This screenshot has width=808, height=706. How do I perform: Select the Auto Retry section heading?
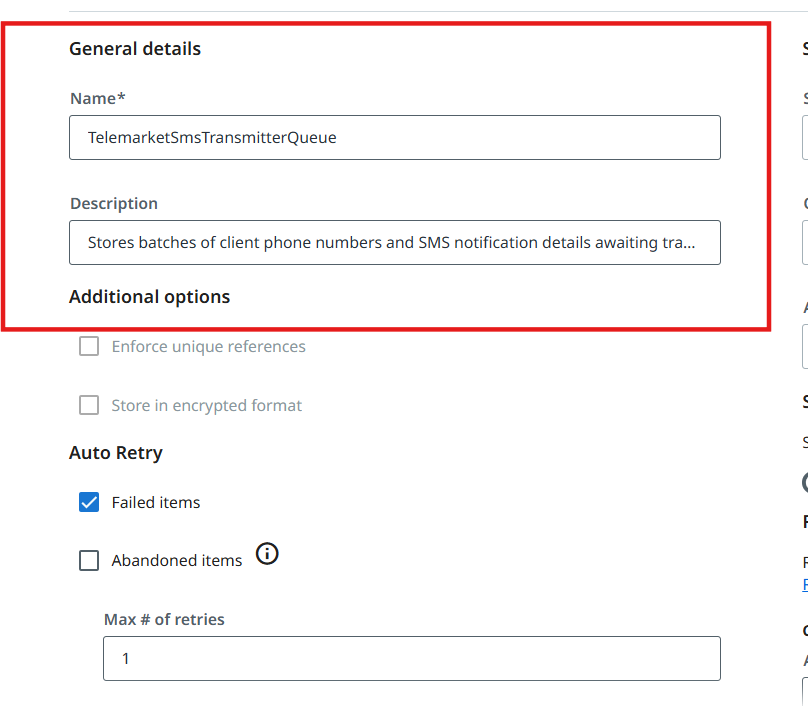pos(116,453)
